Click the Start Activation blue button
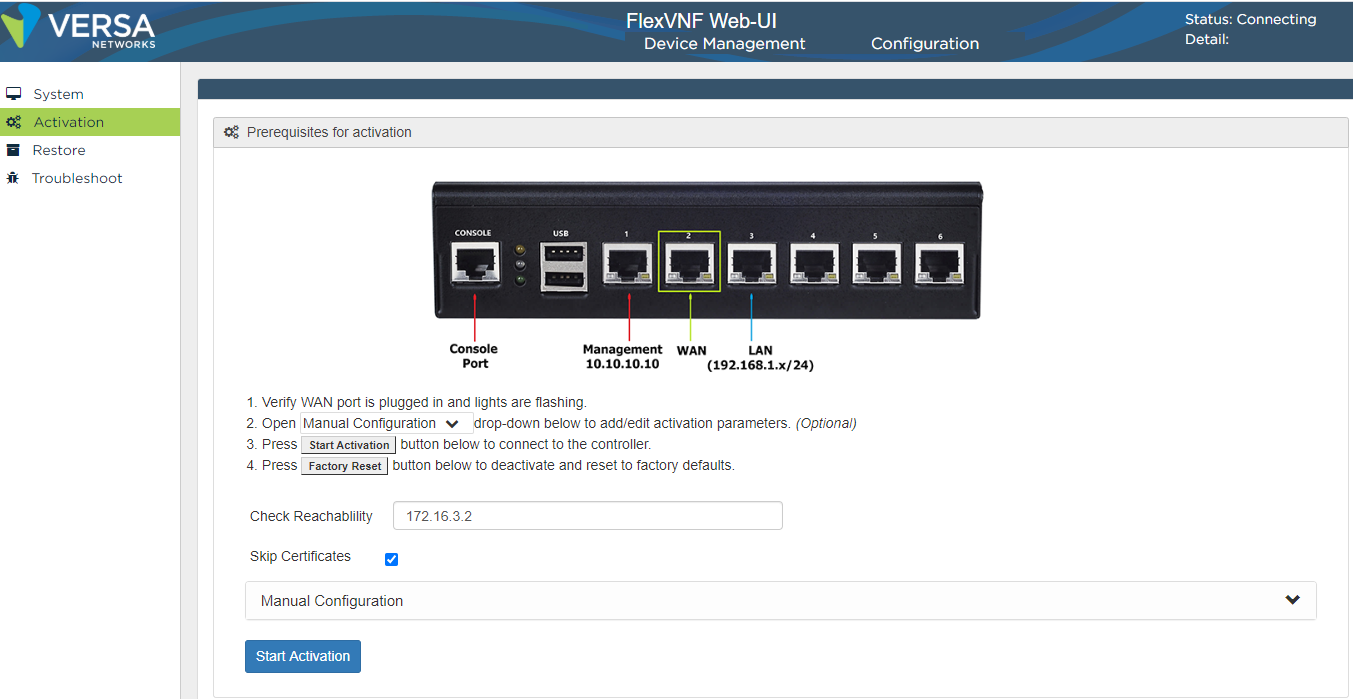Viewport: 1353px width, 699px height. (303, 656)
